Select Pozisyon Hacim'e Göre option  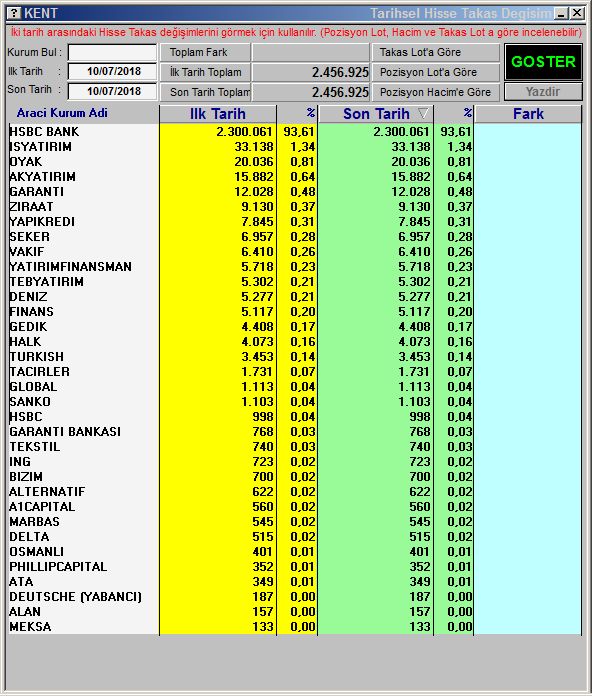(435, 92)
